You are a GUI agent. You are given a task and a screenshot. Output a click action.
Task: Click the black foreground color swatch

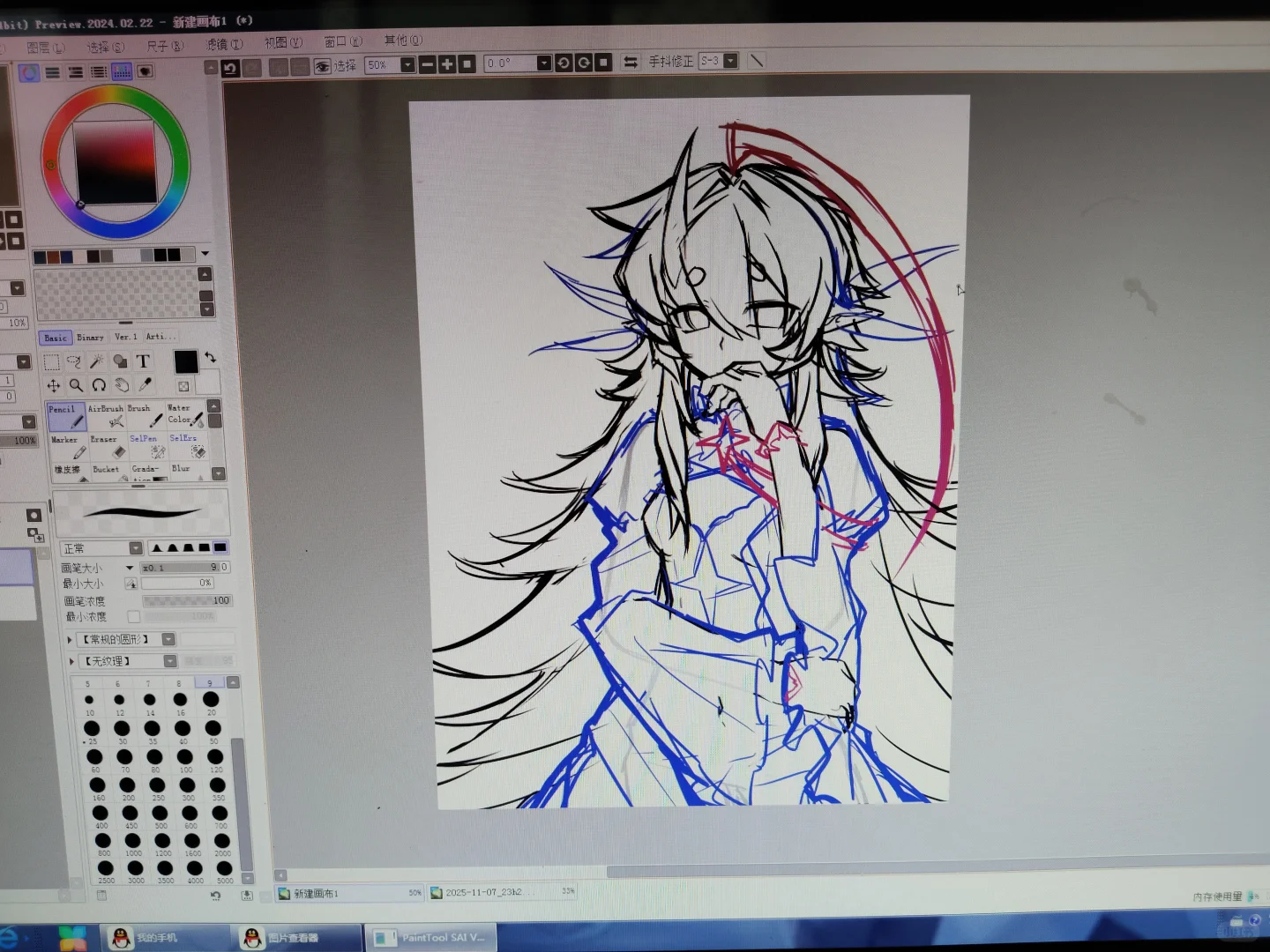[x=186, y=361]
